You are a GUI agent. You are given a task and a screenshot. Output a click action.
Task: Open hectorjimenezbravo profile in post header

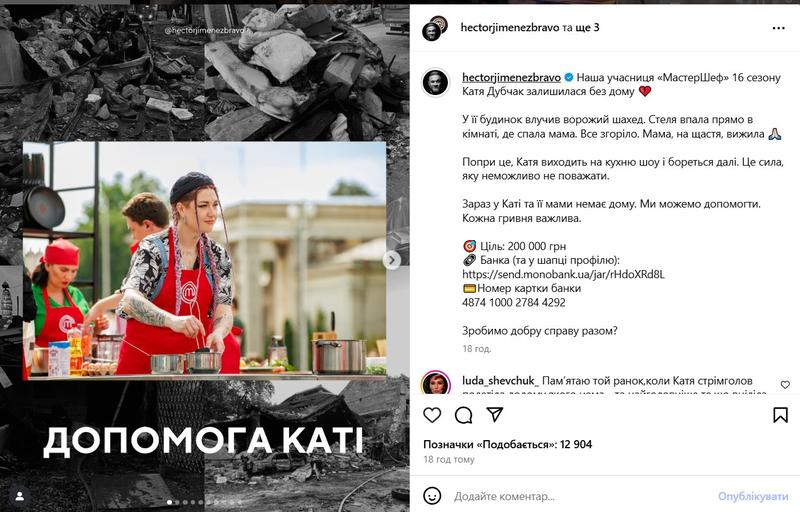point(510,28)
